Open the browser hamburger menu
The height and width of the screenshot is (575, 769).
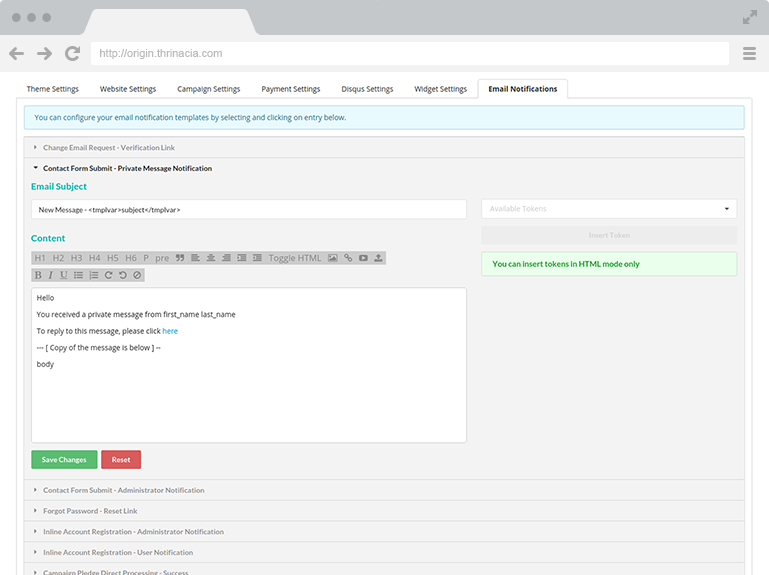749,53
